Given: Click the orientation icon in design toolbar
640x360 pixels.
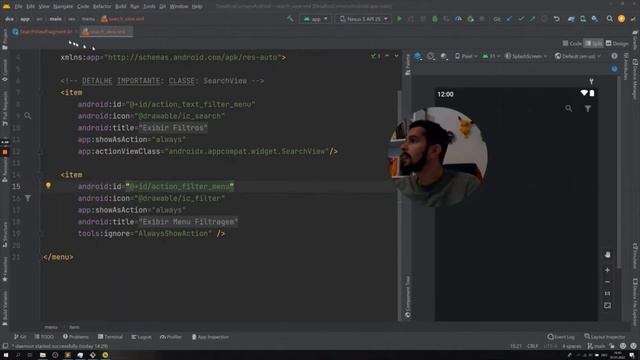Looking at the screenshot, I should coord(431,56).
